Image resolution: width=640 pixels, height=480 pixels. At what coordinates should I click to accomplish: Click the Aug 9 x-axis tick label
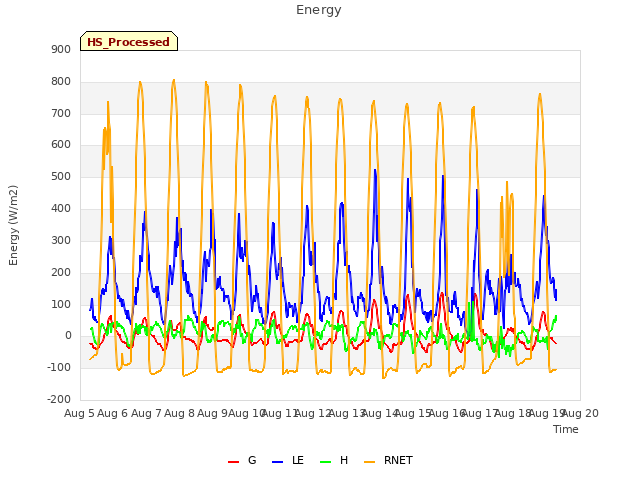click(x=212, y=413)
